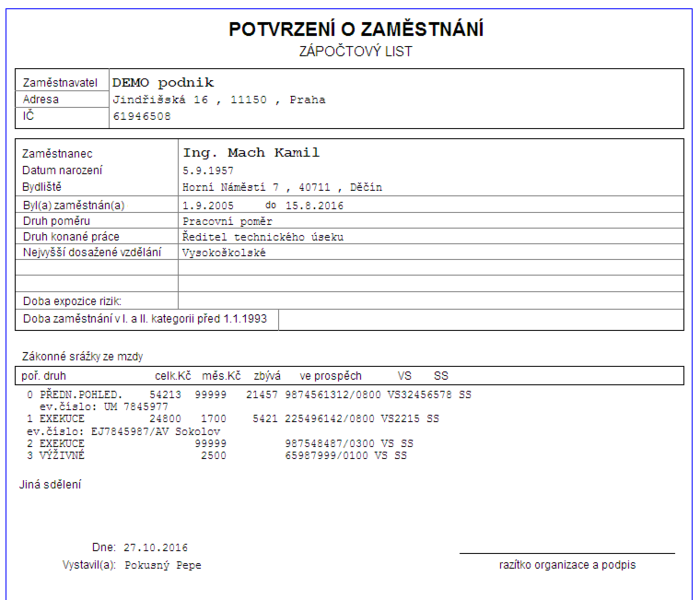The height and width of the screenshot is (600, 700).
Task: Select account '65987999/0100'
Action: (x=327, y=456)
